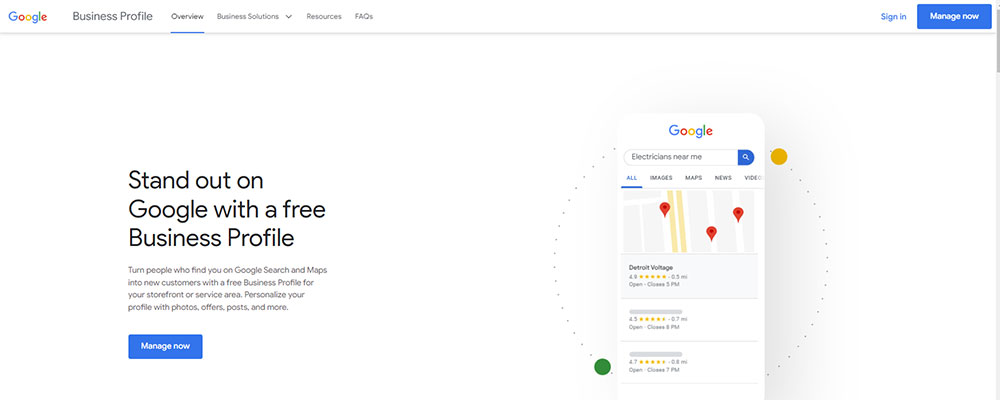
Task: Select the Overview tab
Action: tap(188, 17)
